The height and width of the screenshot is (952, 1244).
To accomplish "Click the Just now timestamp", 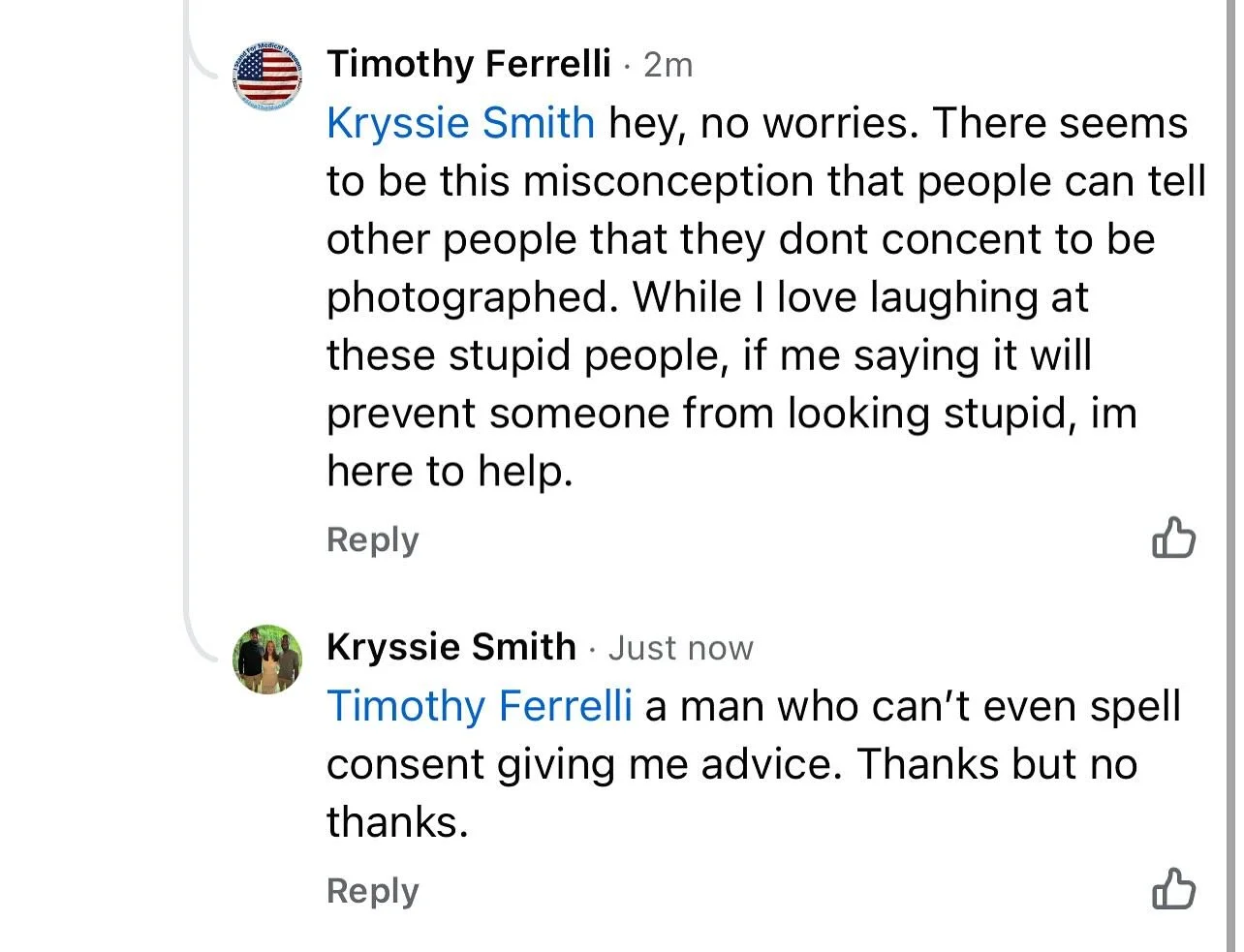I will (x=680, y=648).
